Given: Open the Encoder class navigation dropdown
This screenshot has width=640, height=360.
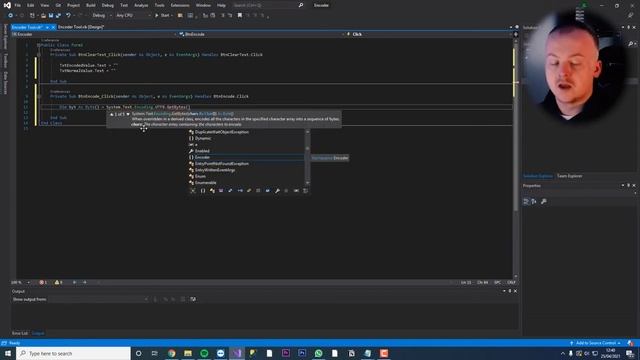Looking at the screenshot, I should coord(95,34).
